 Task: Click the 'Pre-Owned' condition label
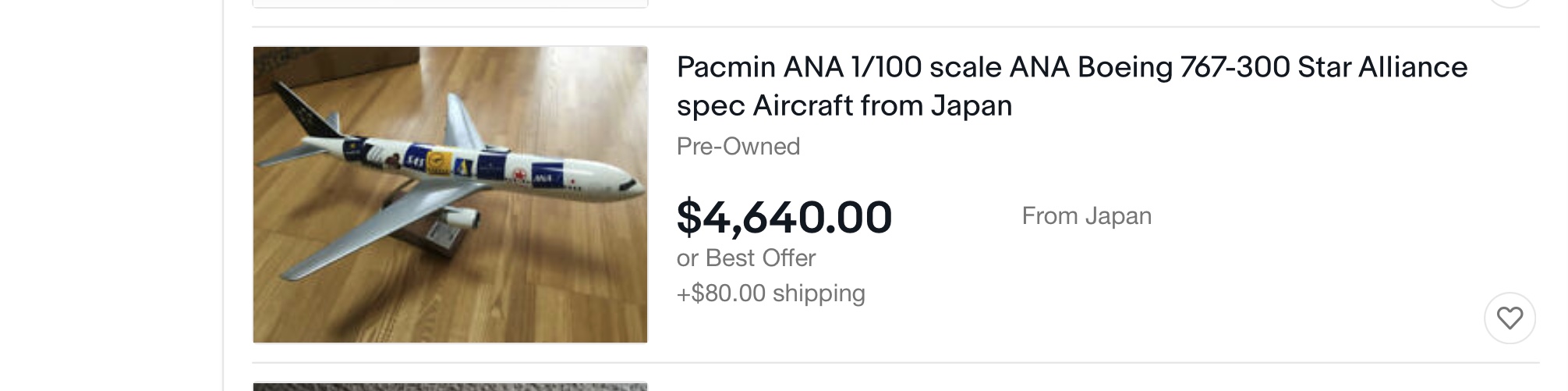(738, 146)
